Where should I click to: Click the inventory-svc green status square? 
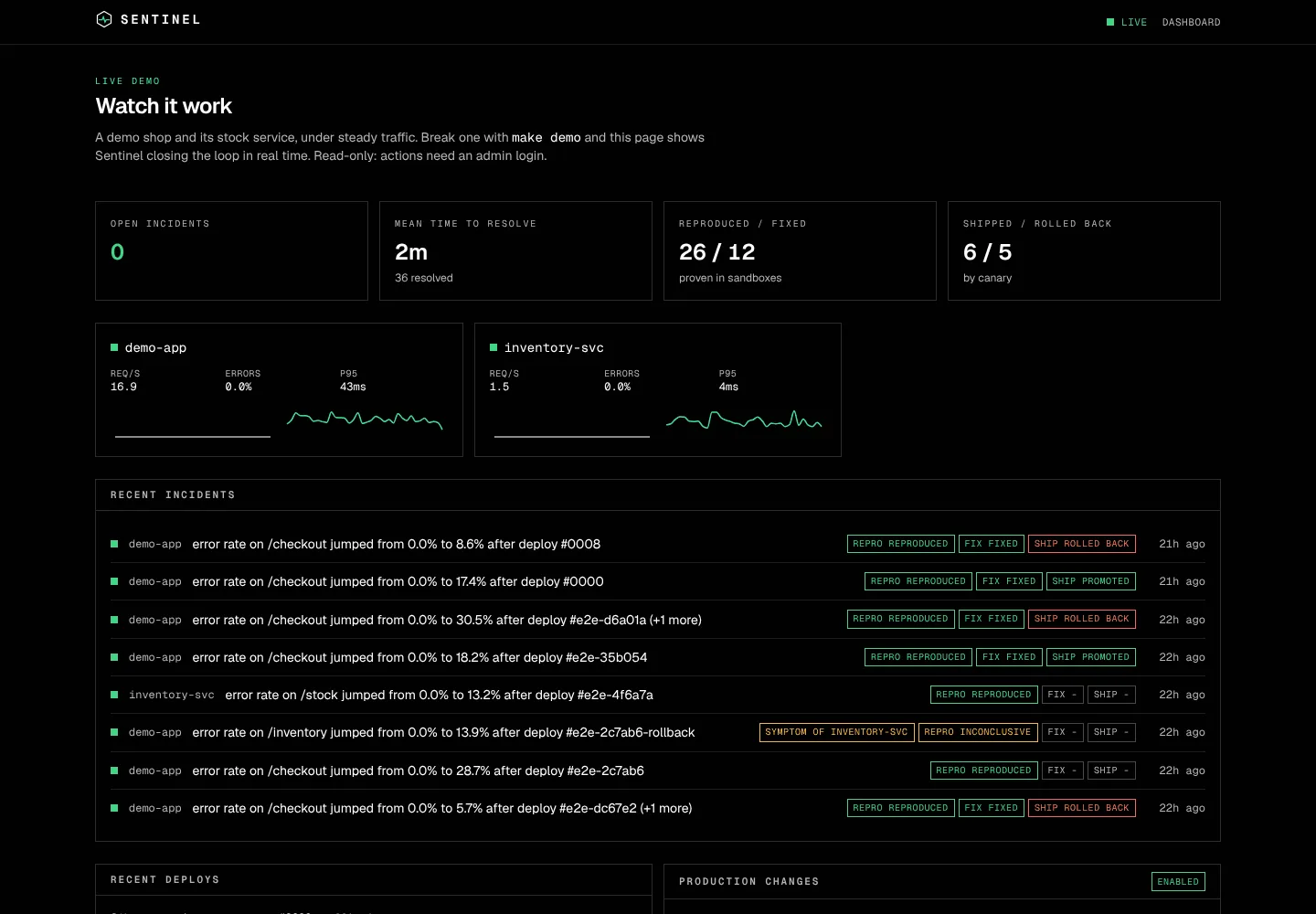tap(493, 347)
